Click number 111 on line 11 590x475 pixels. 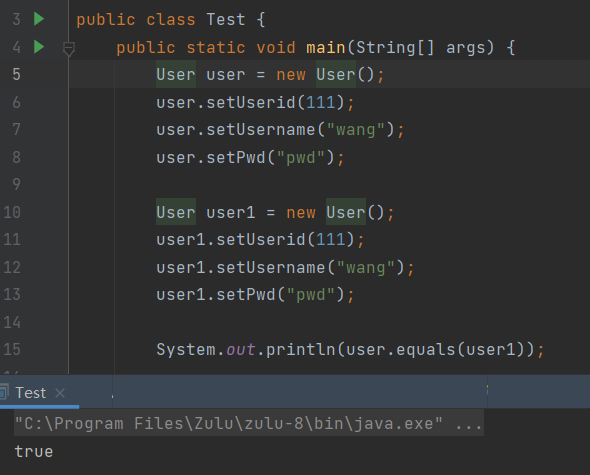tap(331, 240)
